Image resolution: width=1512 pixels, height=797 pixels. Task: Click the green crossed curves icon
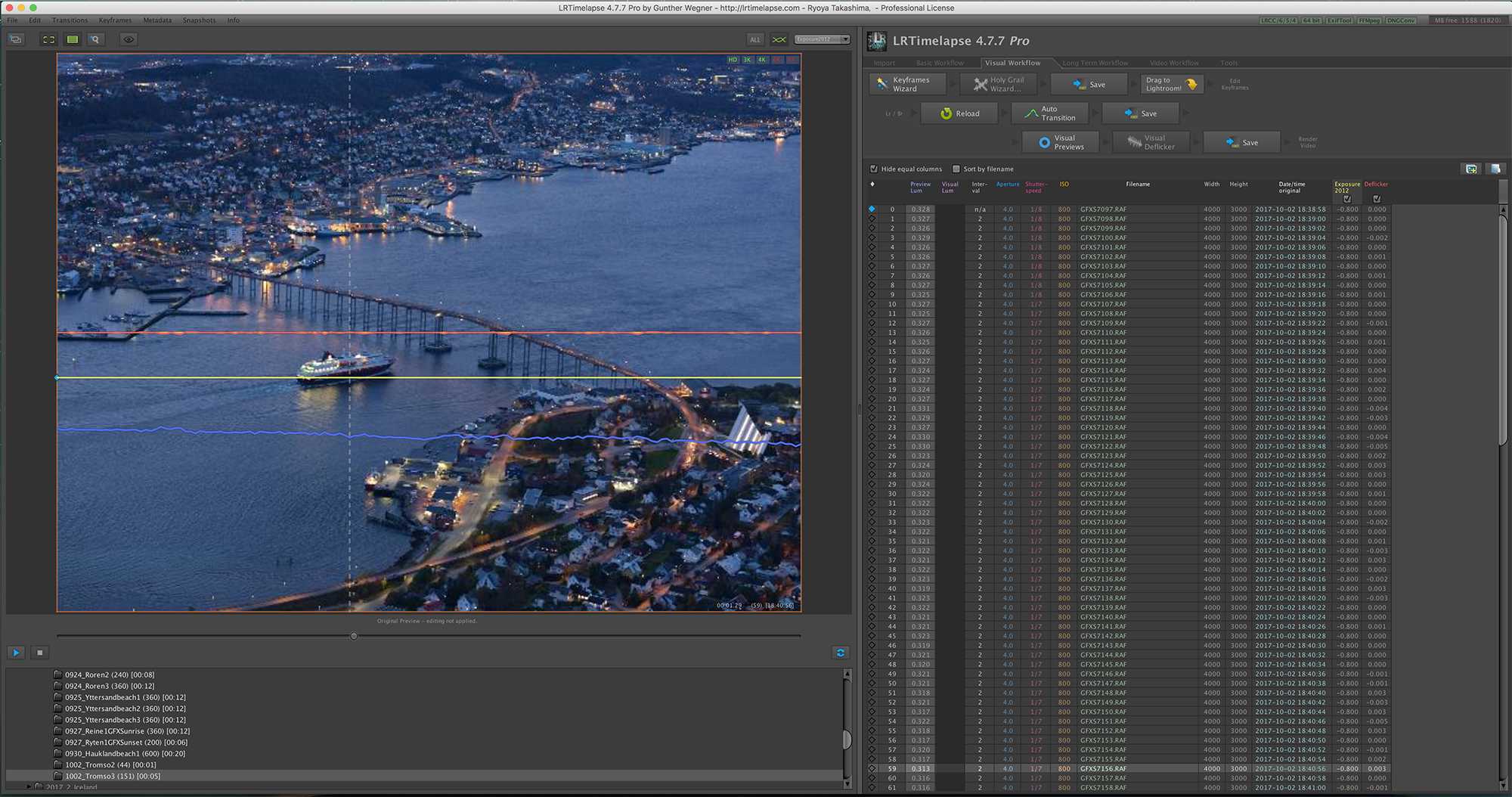tap(779, 39)
